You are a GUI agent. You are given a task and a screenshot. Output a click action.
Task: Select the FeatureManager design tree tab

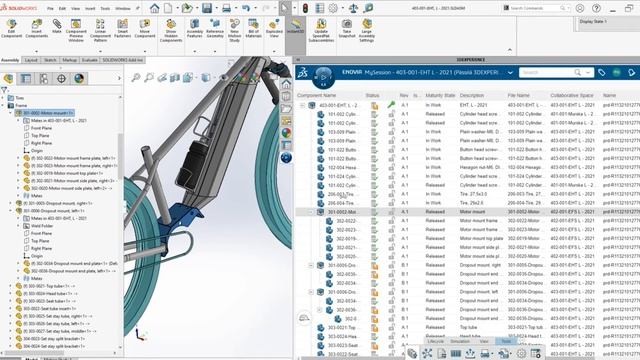(x=8, y=78)
